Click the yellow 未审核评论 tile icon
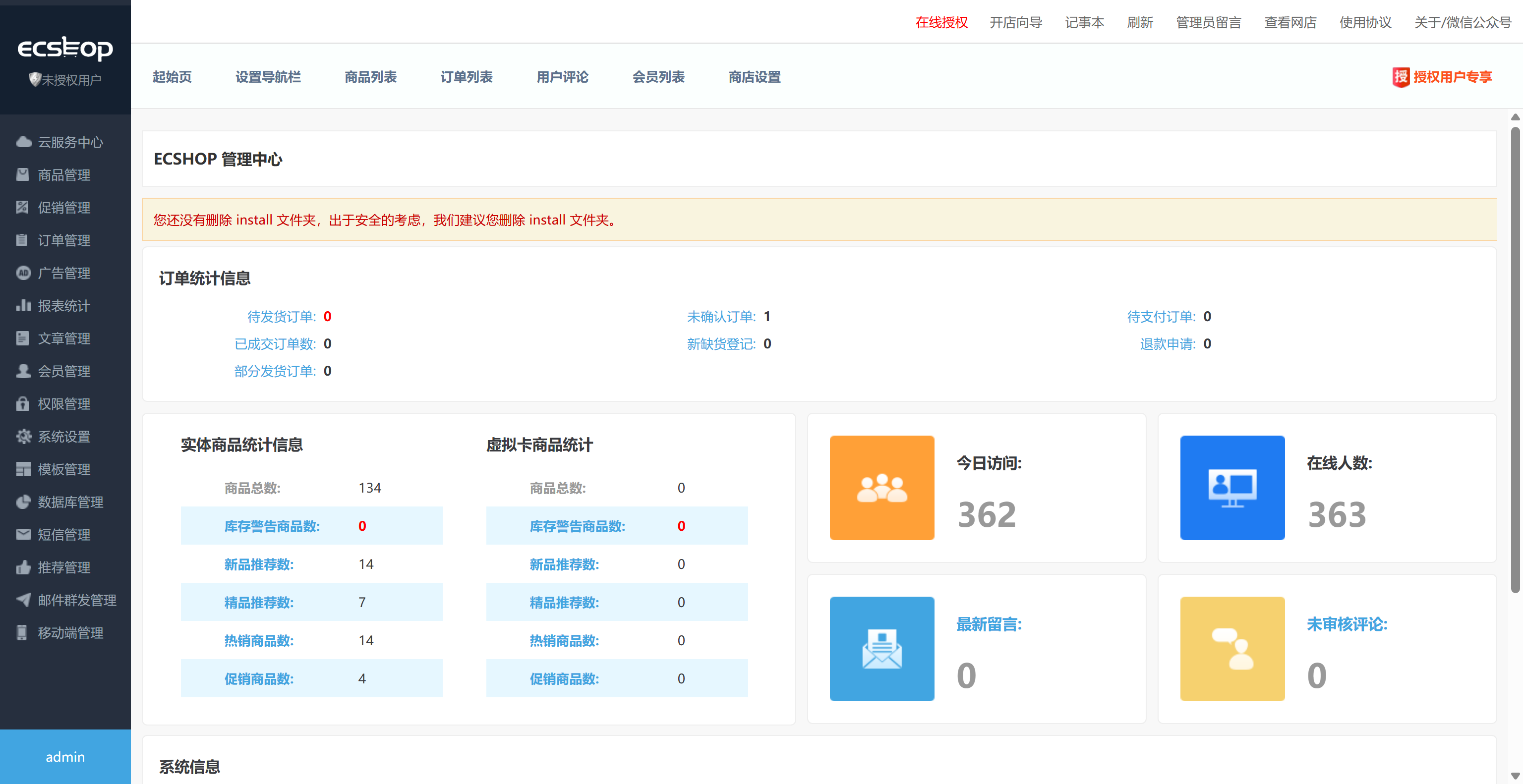Viewport: 1523px width, 784px height. pyautogui.click(x=1232, y=649)
